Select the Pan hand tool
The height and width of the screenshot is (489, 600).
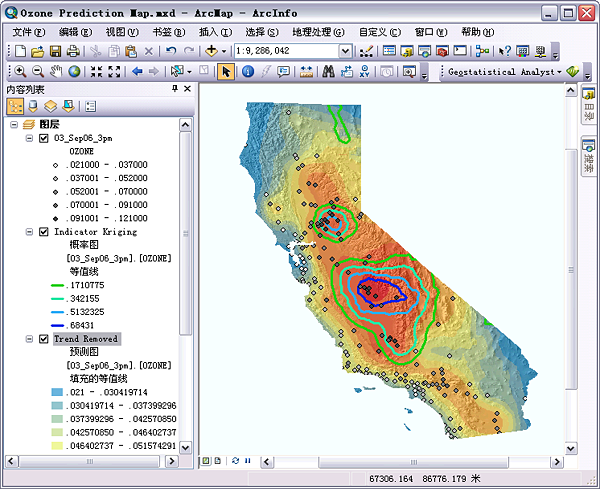click(x=56, y=72)
